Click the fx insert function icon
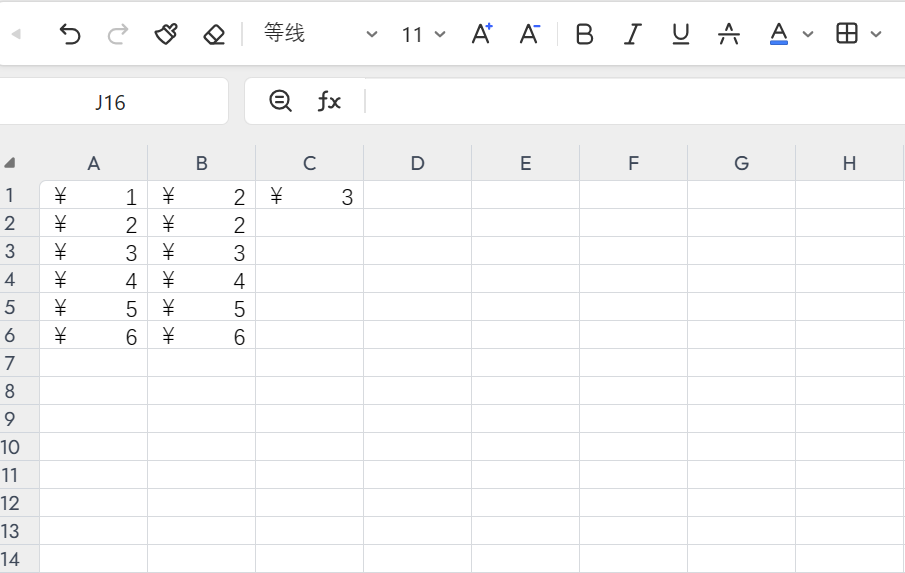The width and height of the screenshot is (905, 573). (329, 101)
